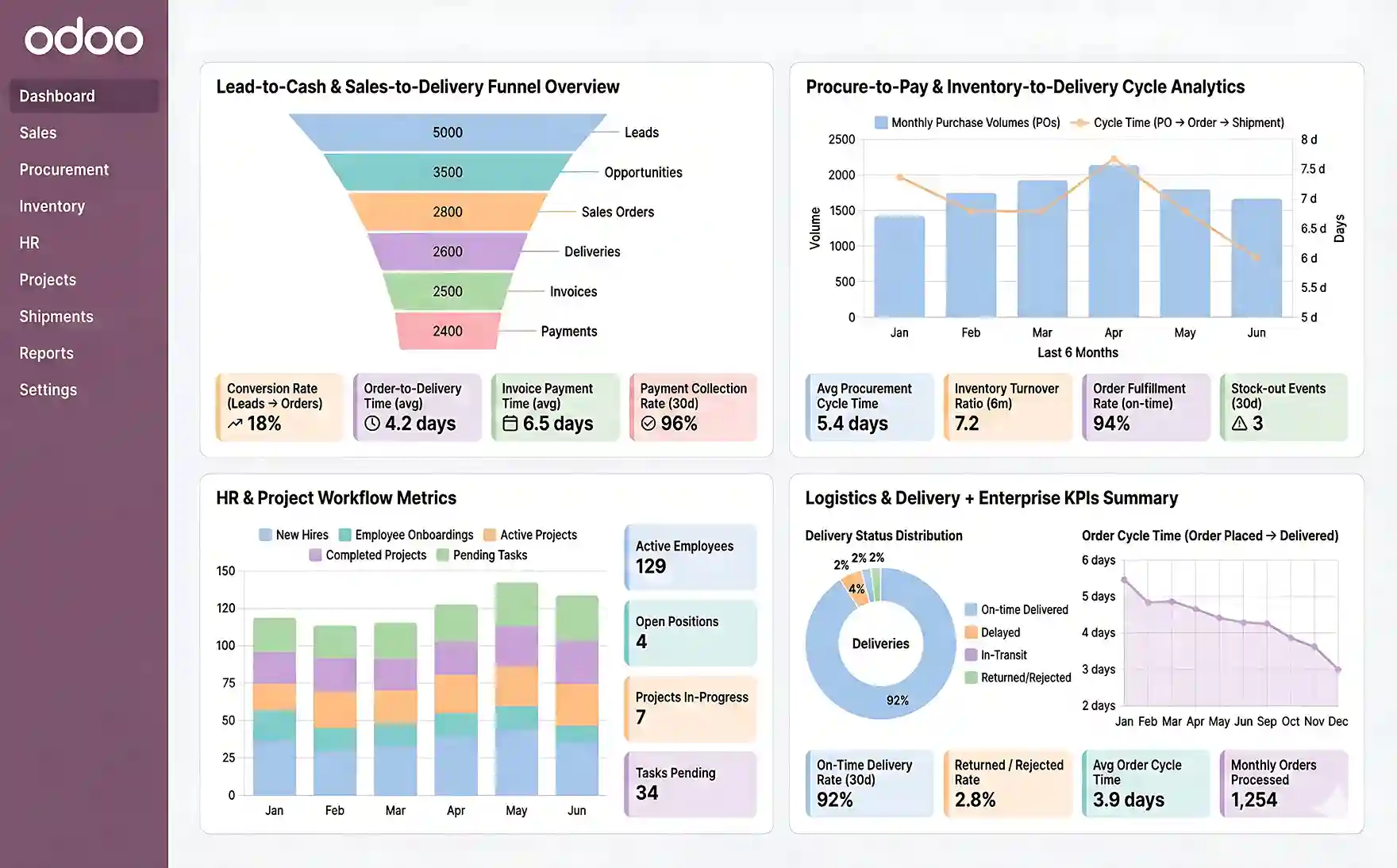Click the clock icon beside 4.2 days
Screen dimensions: 1397x868
[372, 424]
